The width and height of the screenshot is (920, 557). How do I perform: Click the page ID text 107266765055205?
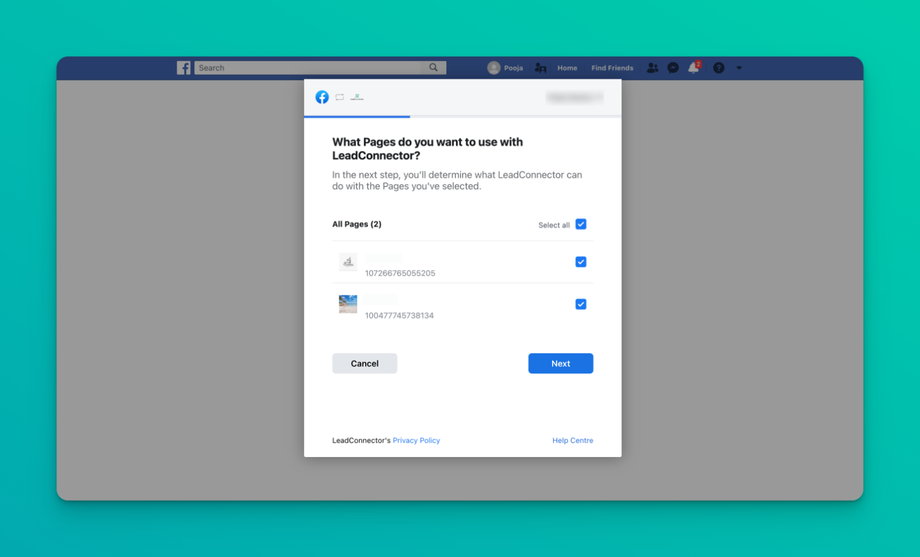[400, 273]
